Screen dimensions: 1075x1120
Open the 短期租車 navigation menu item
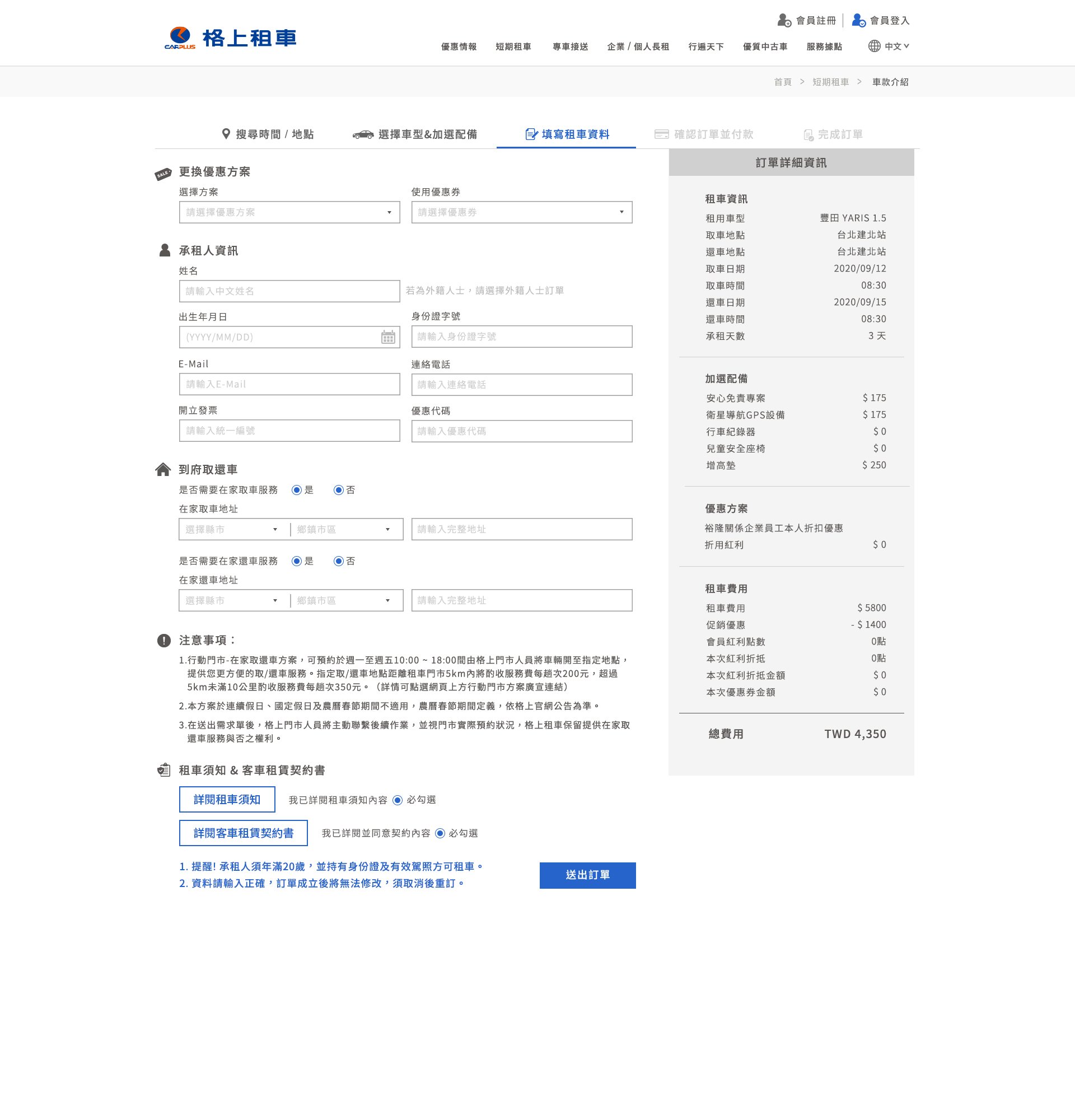coord(513,47)
